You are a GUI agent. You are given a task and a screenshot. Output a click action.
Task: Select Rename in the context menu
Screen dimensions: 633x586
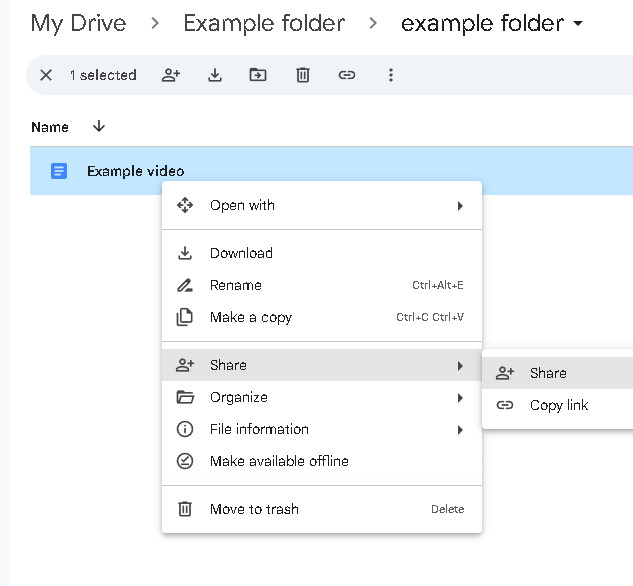point(236,285)
